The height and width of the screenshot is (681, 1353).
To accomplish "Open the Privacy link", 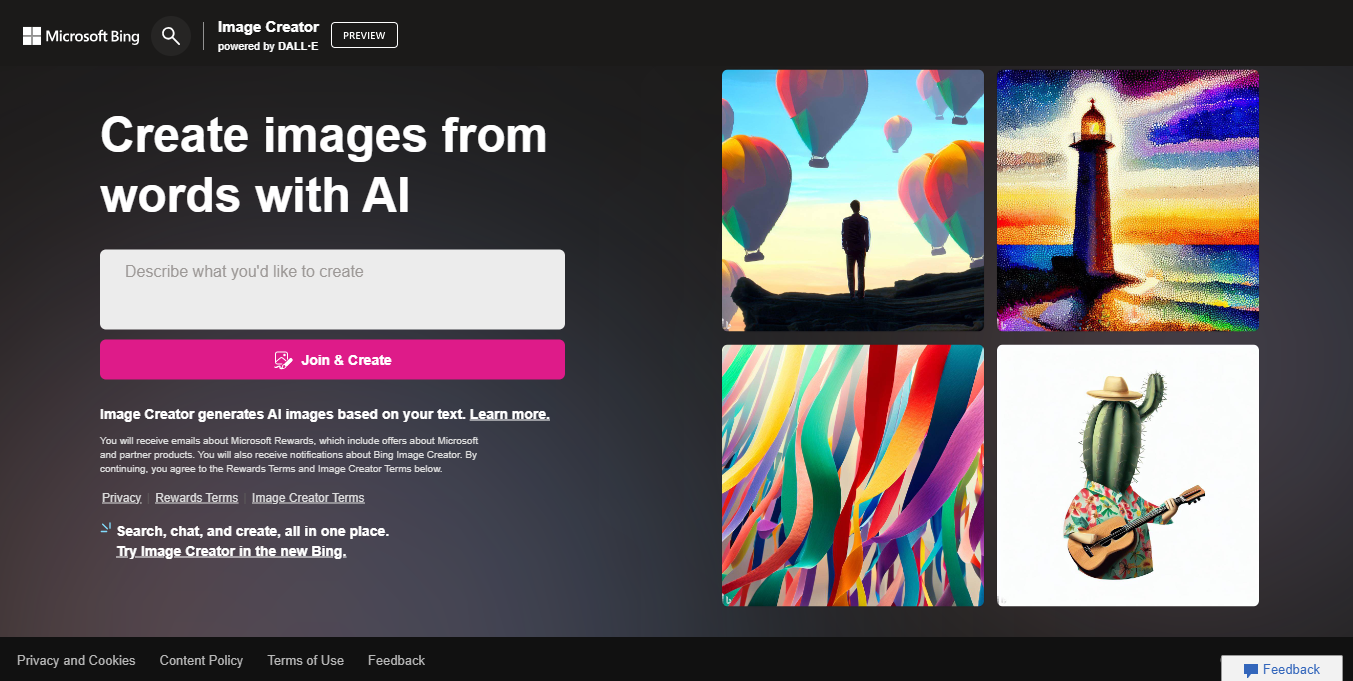I will (x=122, y=498).
